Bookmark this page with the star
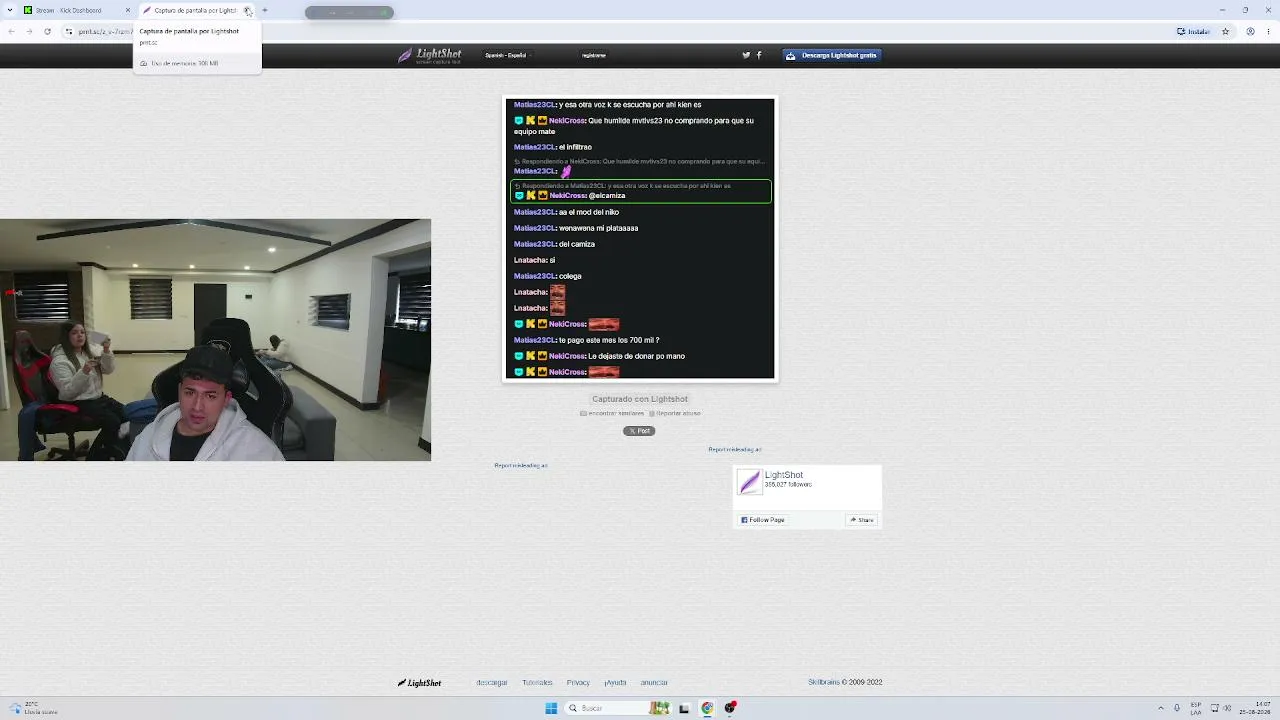1280x720 pixels. tap(1225, 31)
